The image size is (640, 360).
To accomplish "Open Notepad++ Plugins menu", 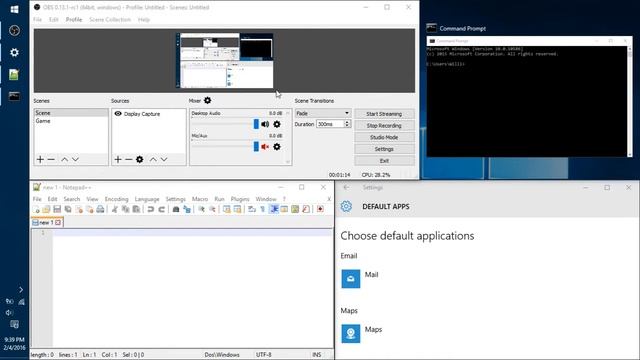I will click(x=240, y=199).
